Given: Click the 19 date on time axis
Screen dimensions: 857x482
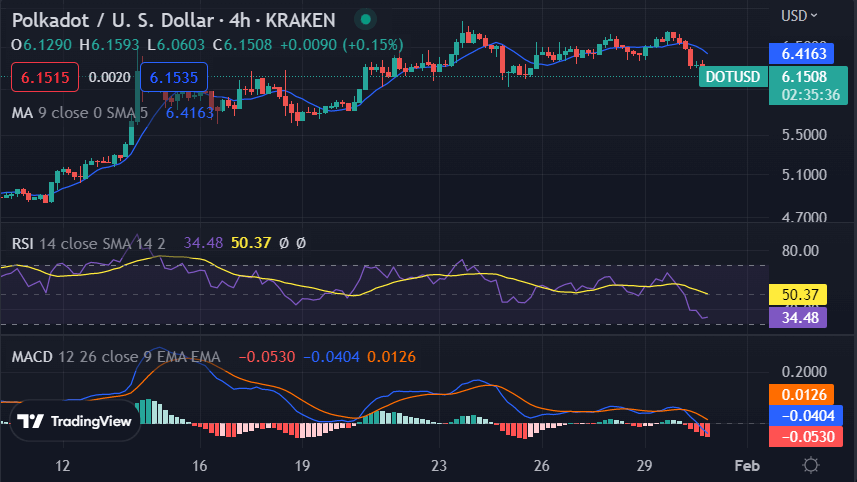Looking at the screenshot, I should 302,466.
